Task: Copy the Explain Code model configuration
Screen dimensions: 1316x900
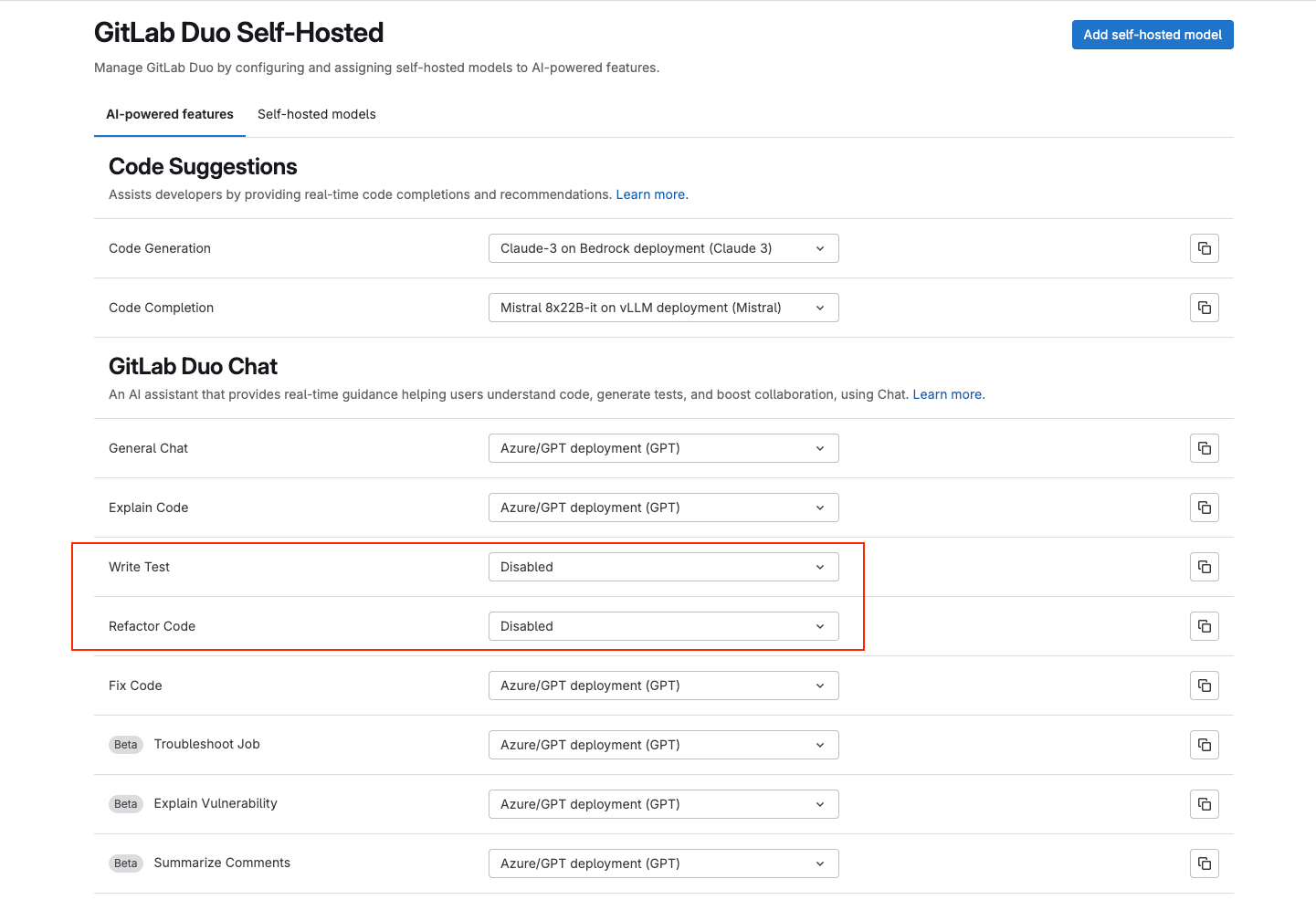Action: pos(1204,508)
